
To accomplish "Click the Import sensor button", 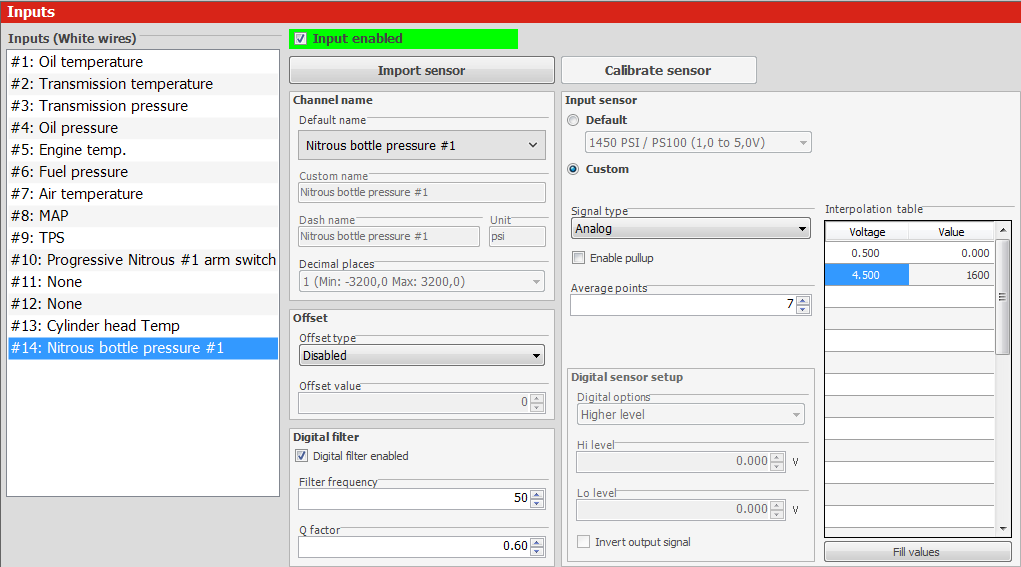I will click(x=421, y=70).
